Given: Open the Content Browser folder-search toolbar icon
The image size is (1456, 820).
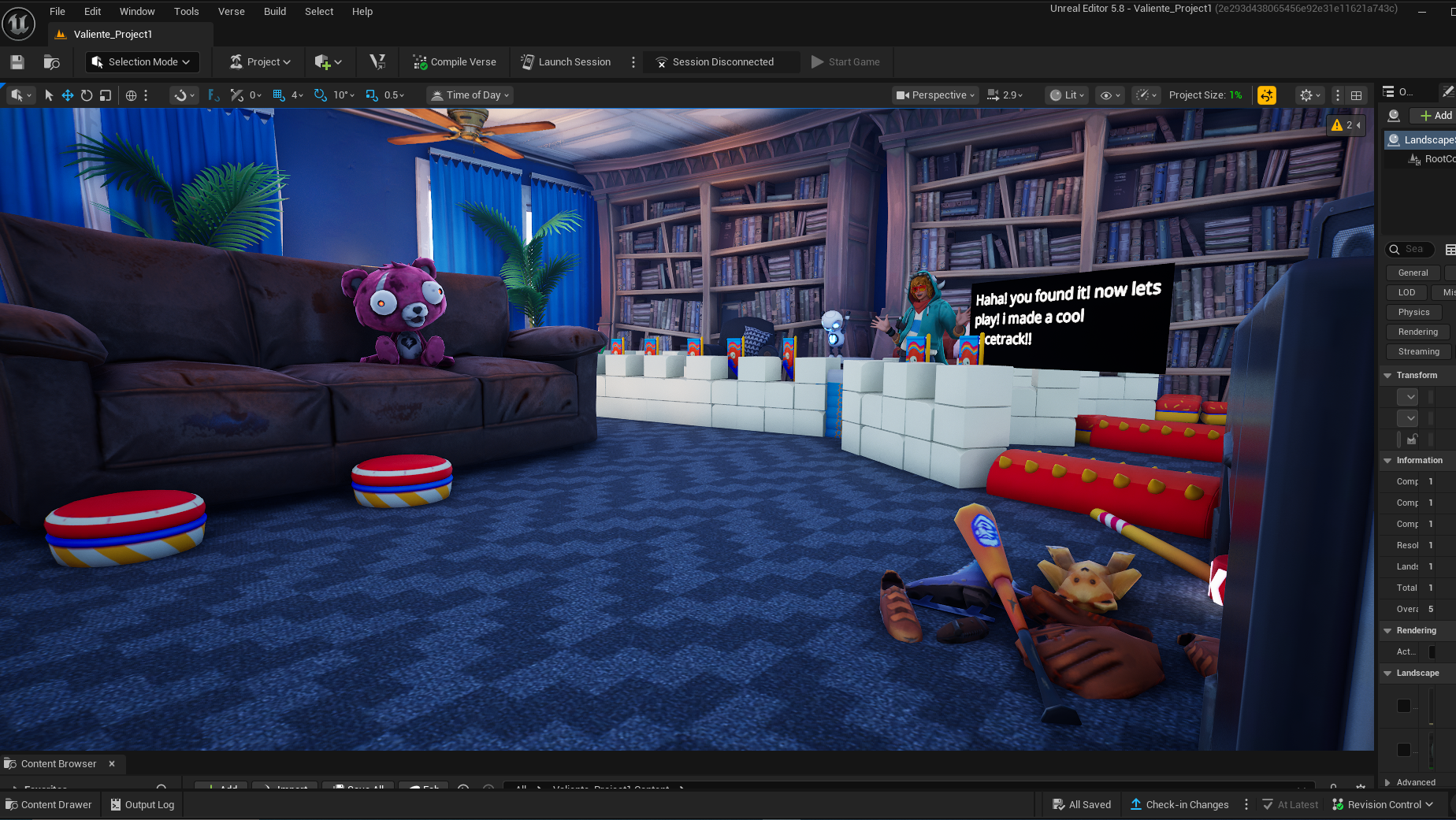Looking at the screenshot, I should pyautogui.click(x=52, y=62).
